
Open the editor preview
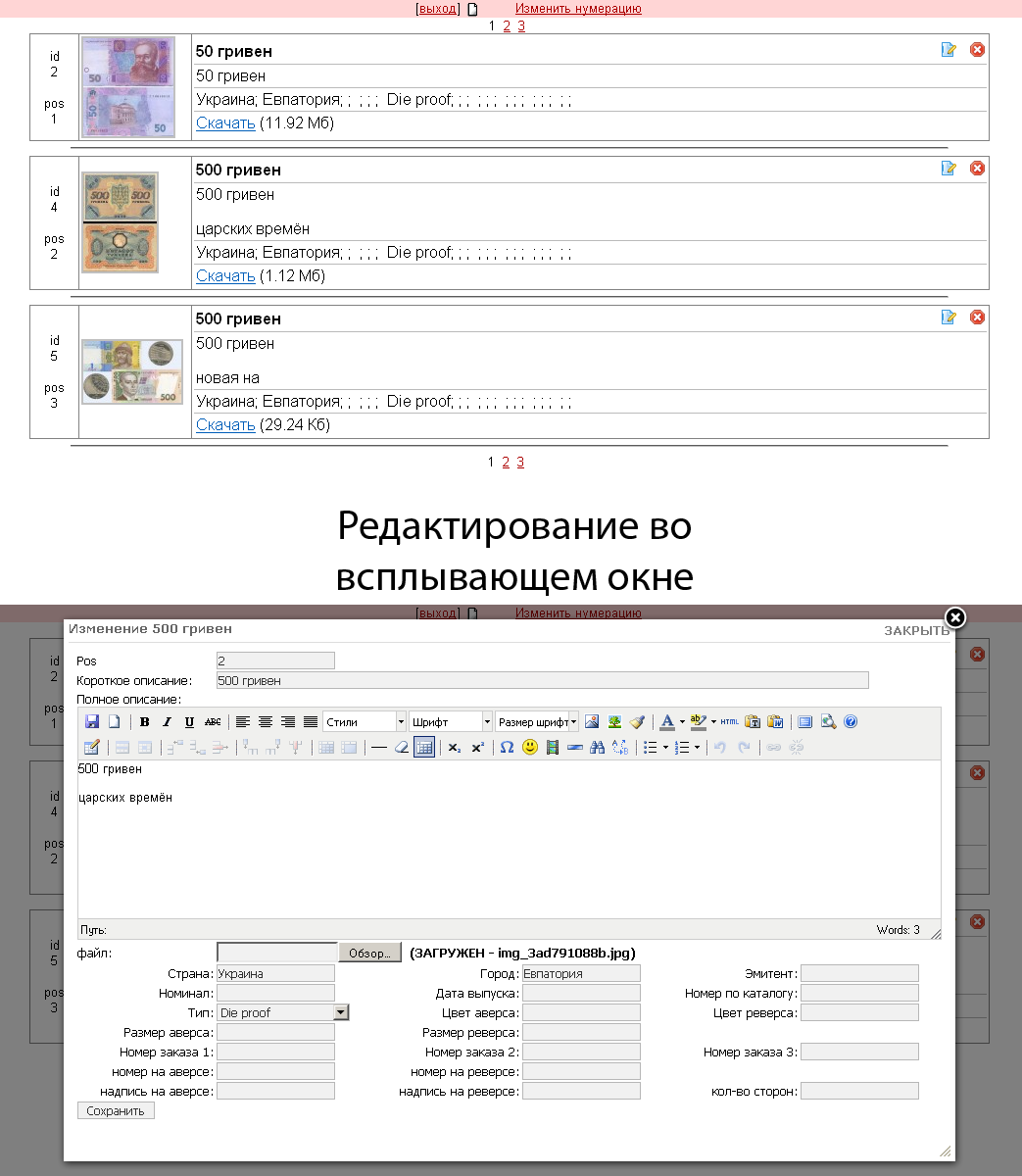pos(828,722)
